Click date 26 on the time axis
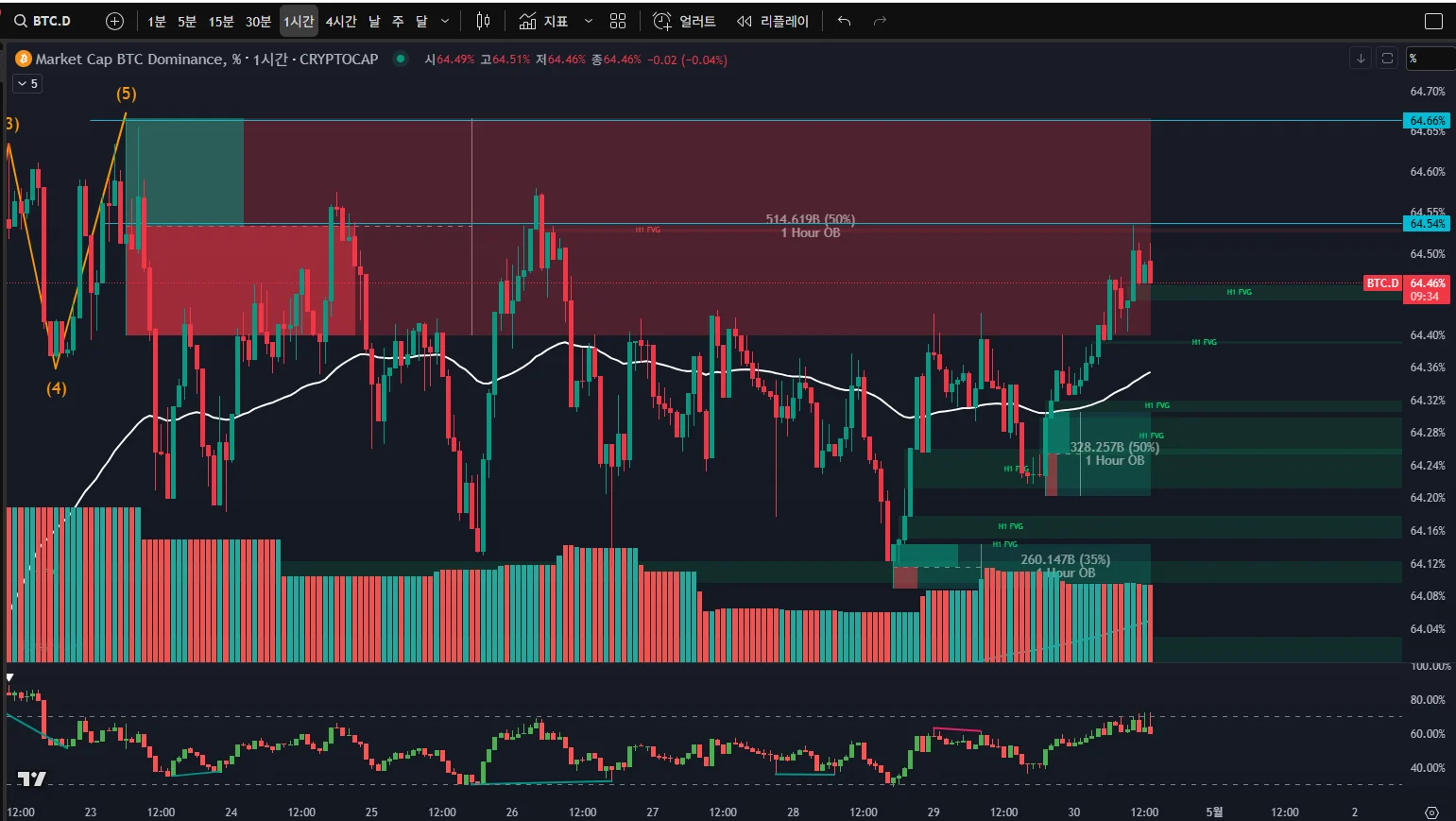Image resolution: width=1456 pixels, height=821 pixels. pyautogui.click(x=512, y=812)
